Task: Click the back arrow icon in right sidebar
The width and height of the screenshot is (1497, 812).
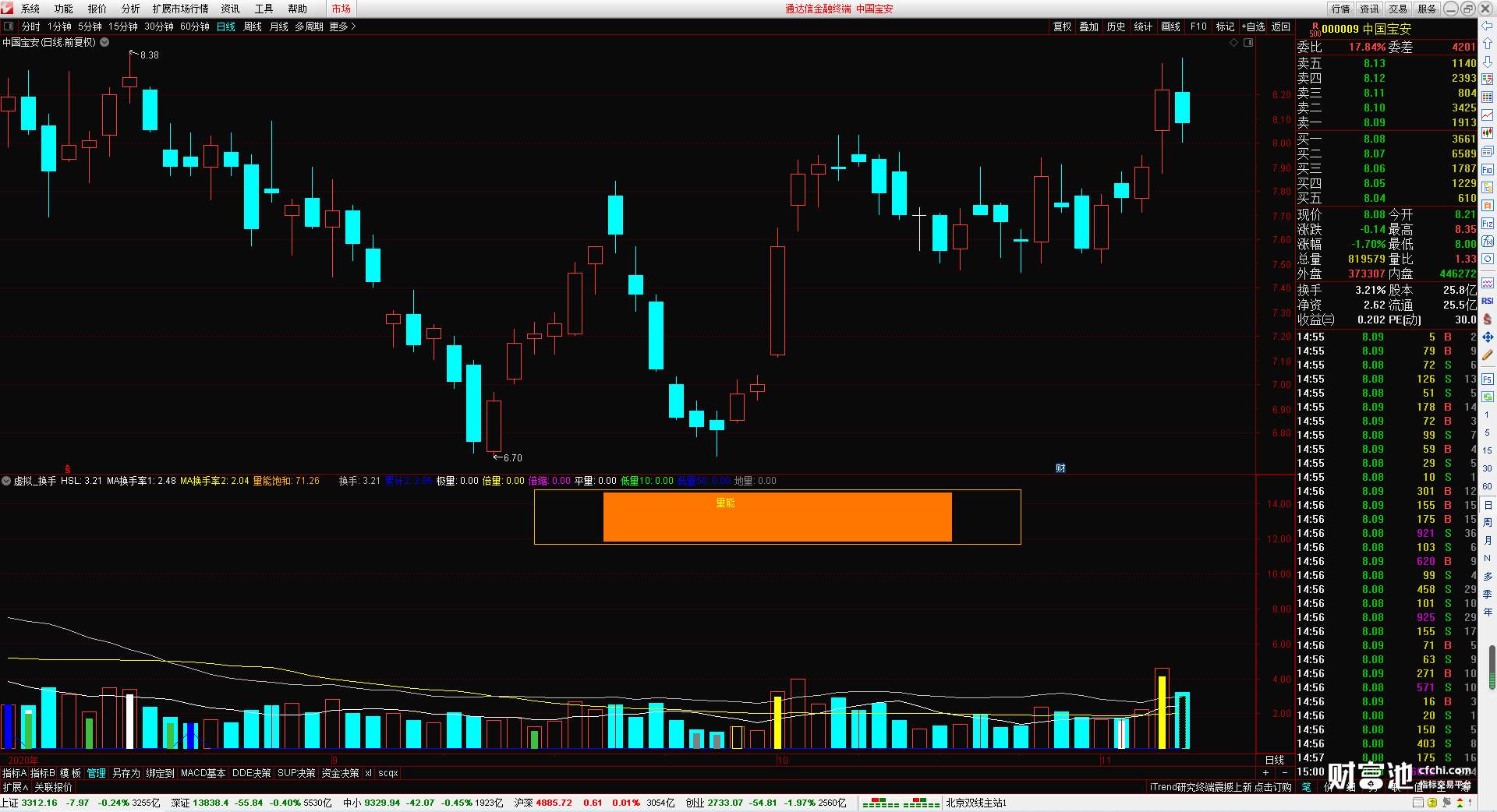Action: coord(1488,26)
